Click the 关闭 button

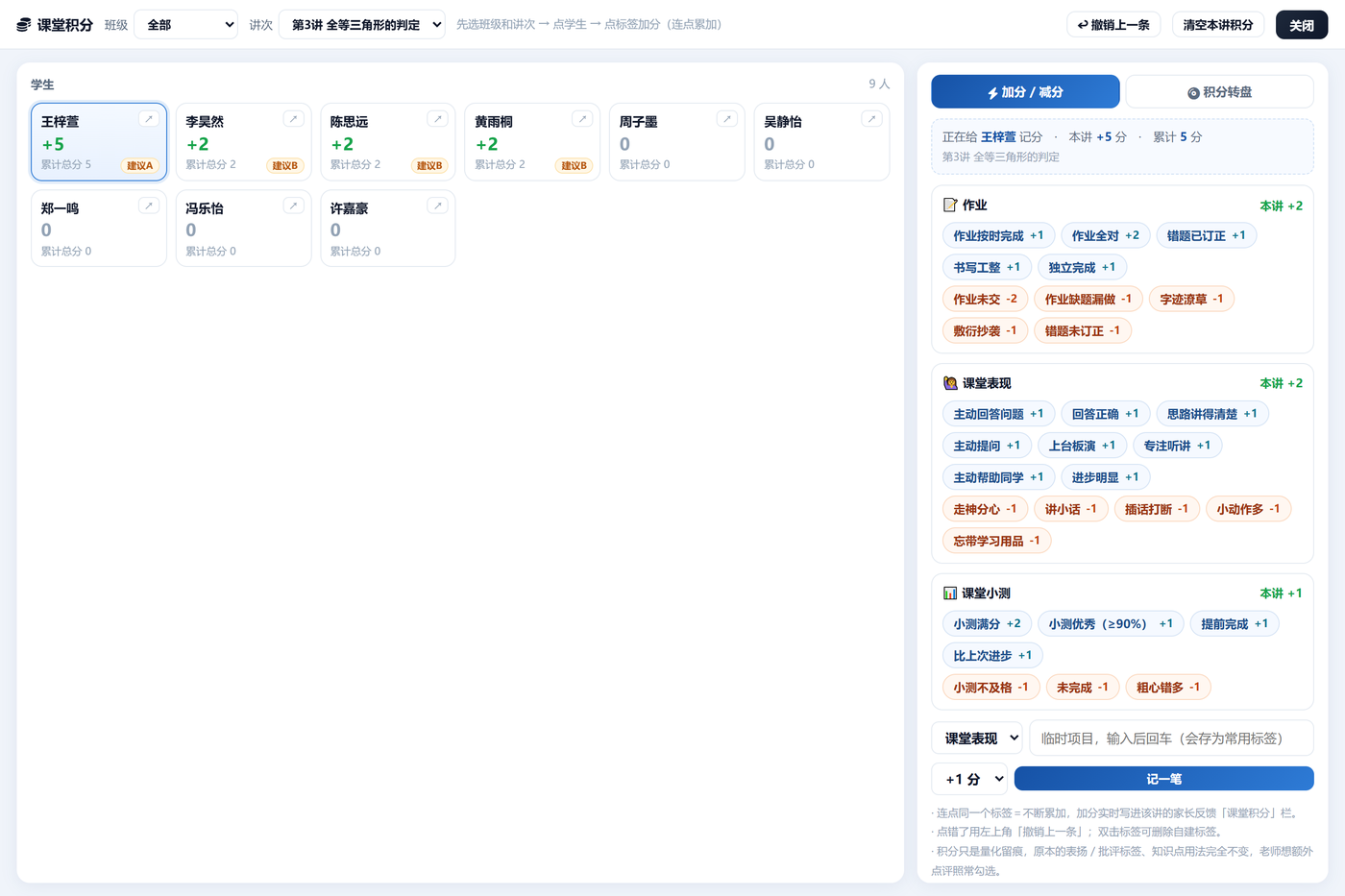coord(1302,25)
